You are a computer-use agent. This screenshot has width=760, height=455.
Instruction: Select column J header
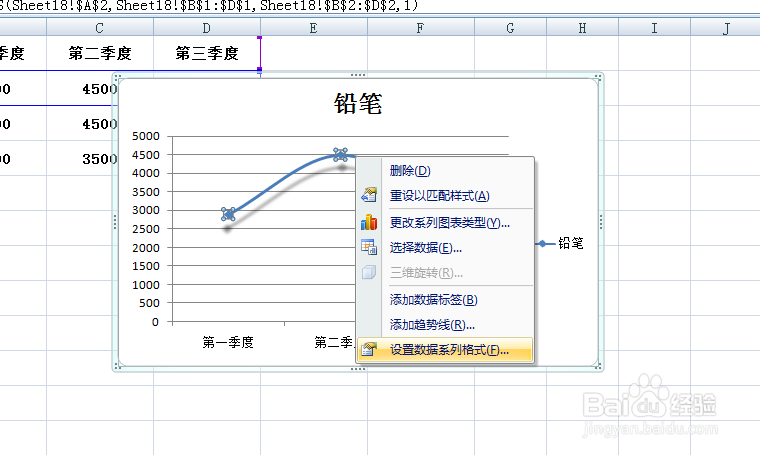tap(726, 28)
